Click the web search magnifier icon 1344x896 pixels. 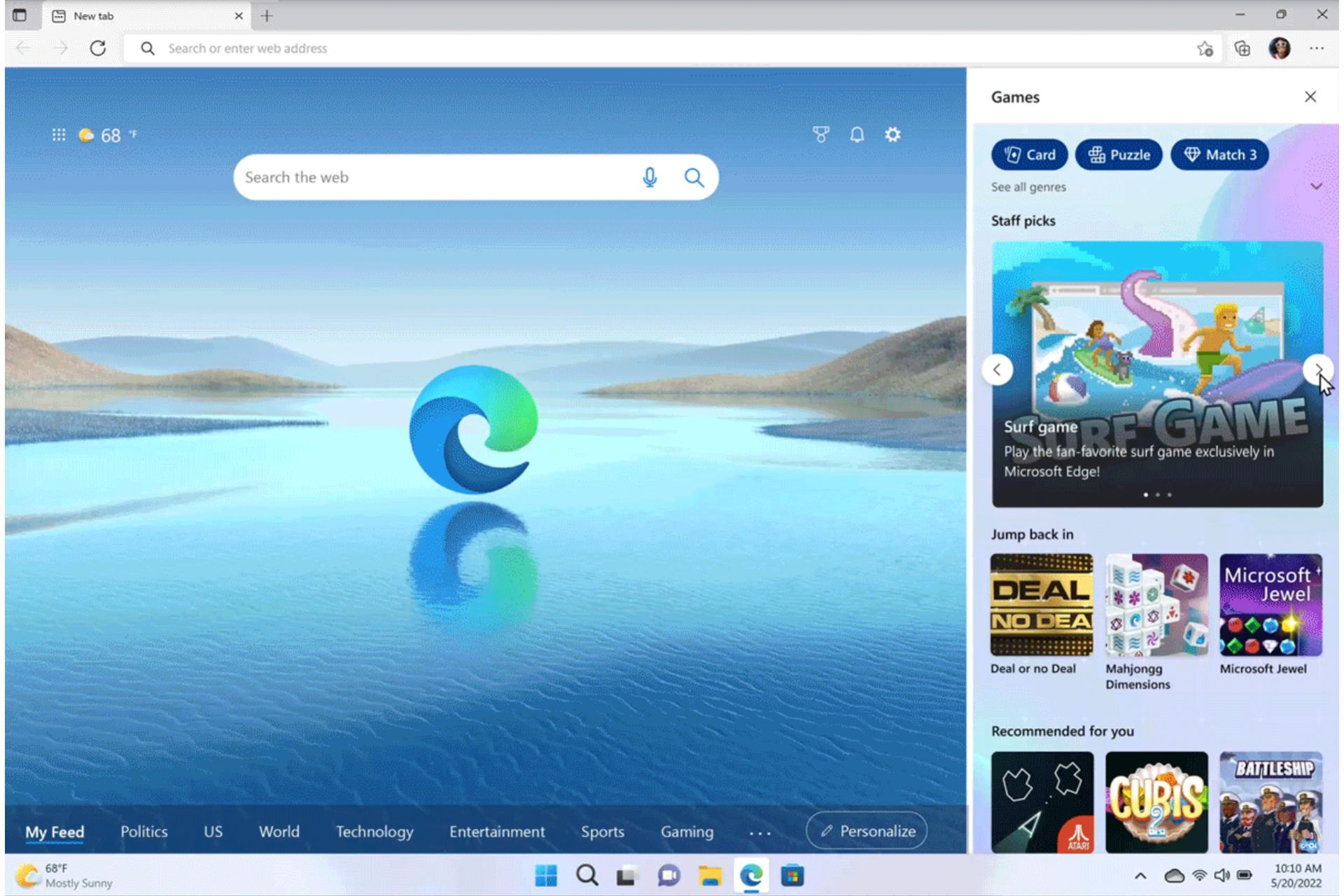[696, 177]
